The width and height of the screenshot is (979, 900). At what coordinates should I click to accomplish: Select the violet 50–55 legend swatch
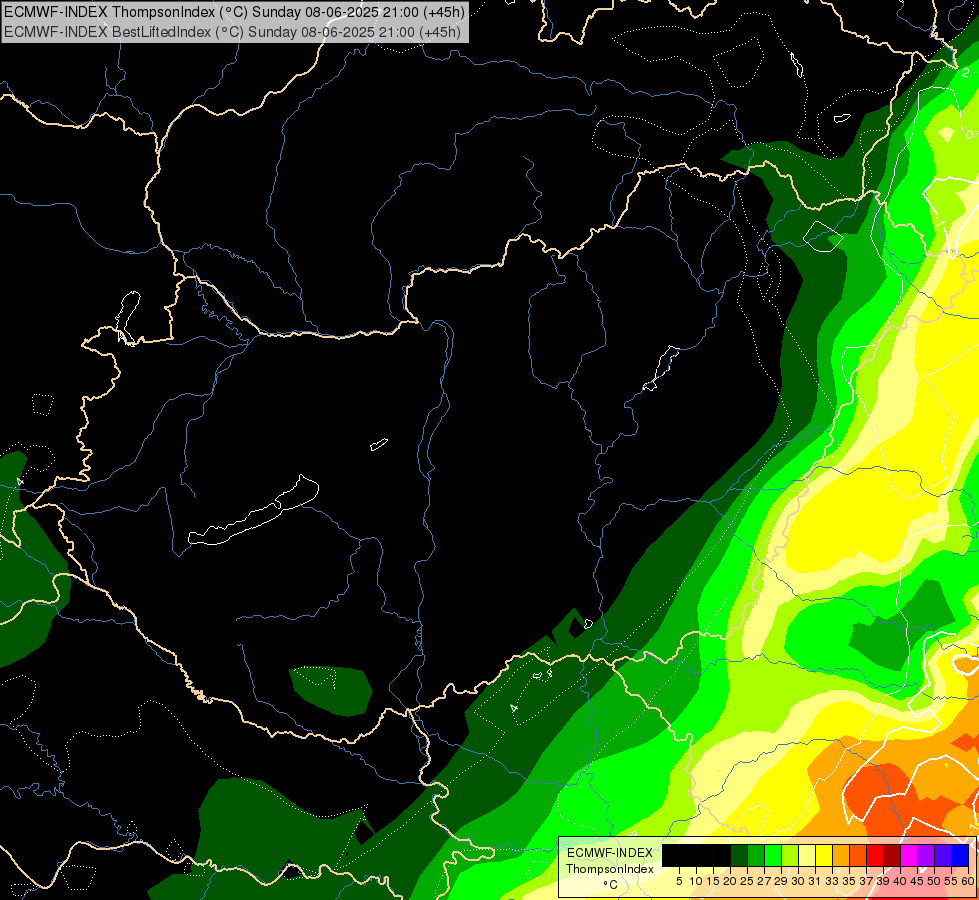point(943,855)
